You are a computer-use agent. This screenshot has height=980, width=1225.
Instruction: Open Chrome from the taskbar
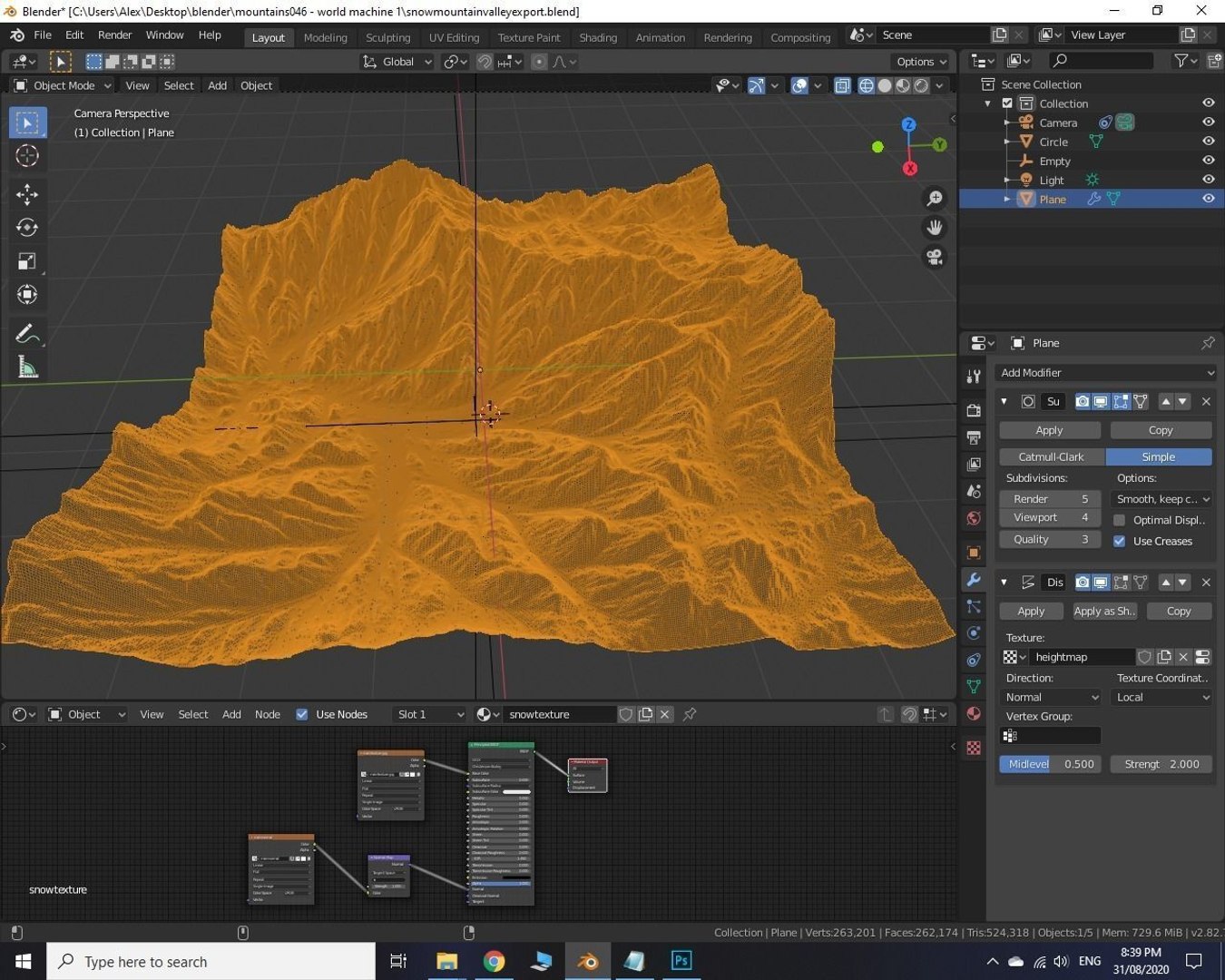coord(494,961)
